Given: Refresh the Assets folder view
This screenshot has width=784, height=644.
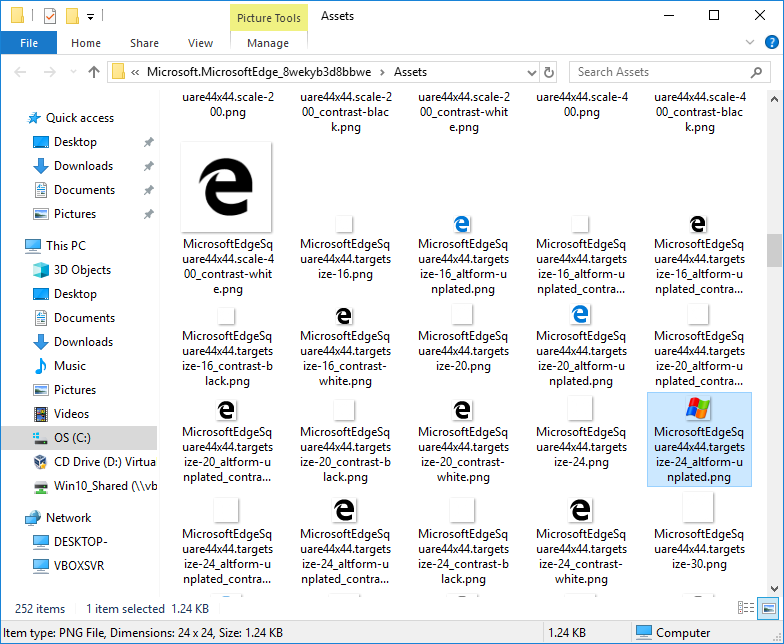Looking at the screenshot, I should 548,72.
